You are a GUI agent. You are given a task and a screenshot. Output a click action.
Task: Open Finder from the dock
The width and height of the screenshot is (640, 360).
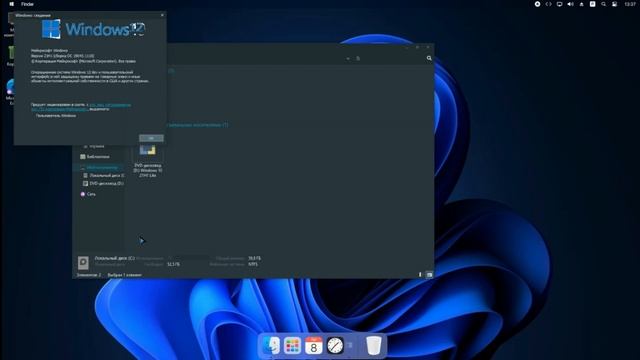point(271,346)
